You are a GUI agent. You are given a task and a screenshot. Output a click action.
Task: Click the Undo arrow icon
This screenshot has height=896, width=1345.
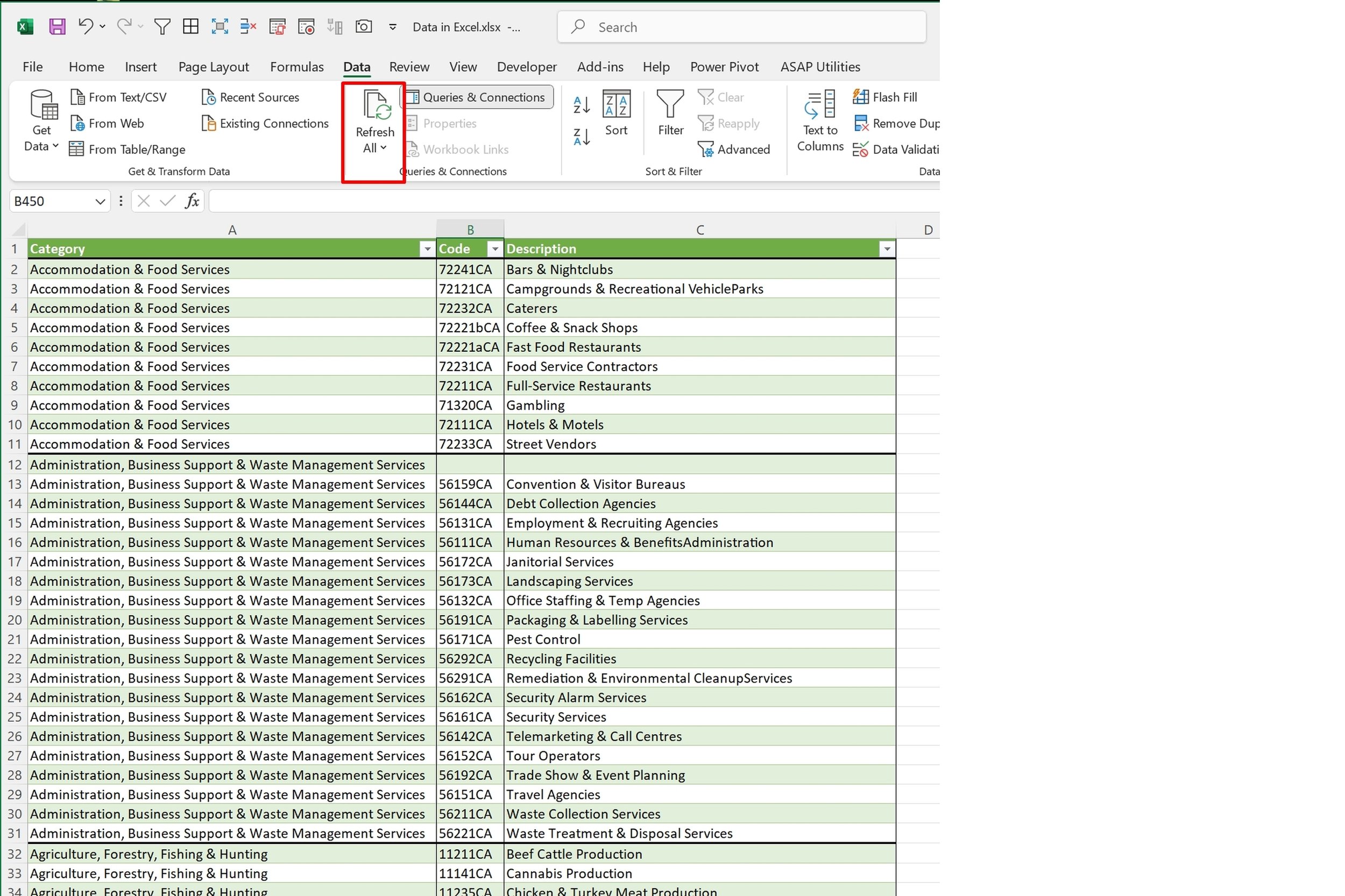pyautogui.click(x=86, y=26)
